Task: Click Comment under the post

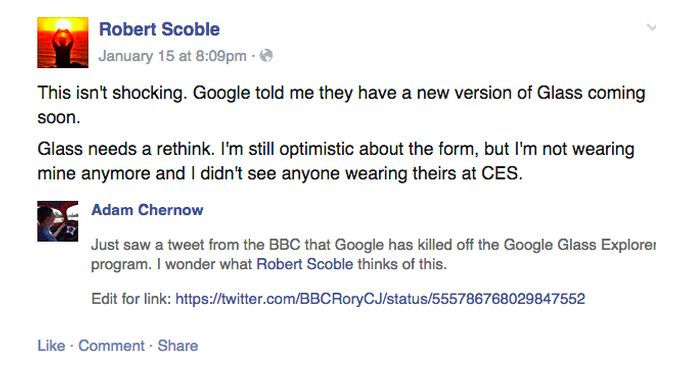Action: (x=111, y=346)
